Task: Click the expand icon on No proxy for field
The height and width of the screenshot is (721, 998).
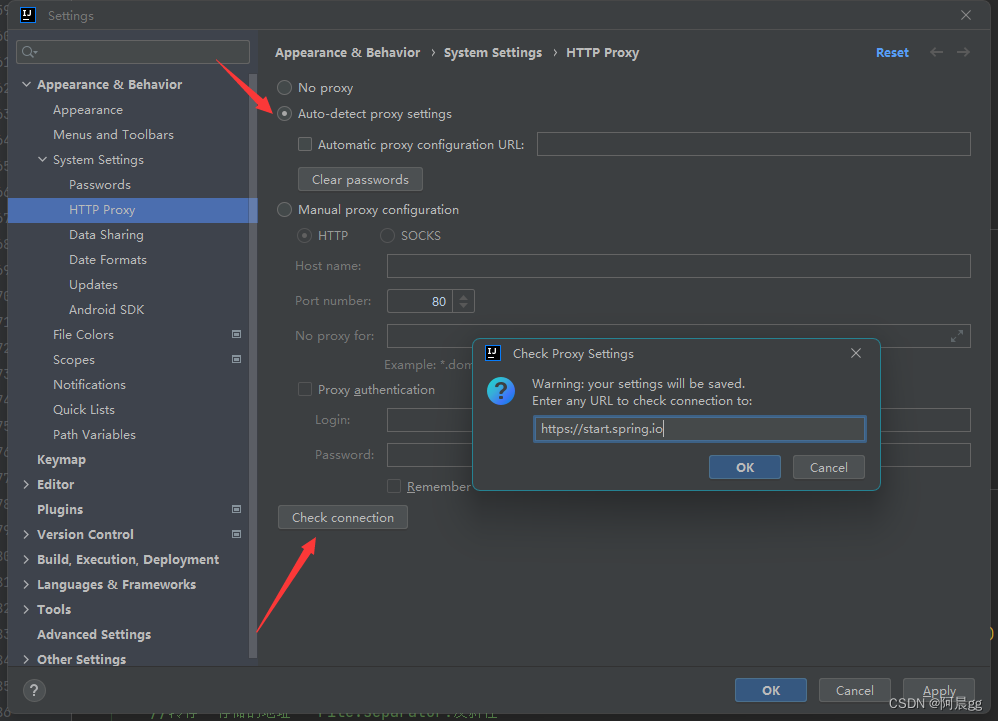Action: pyautogui.click(x=957, y=335)
